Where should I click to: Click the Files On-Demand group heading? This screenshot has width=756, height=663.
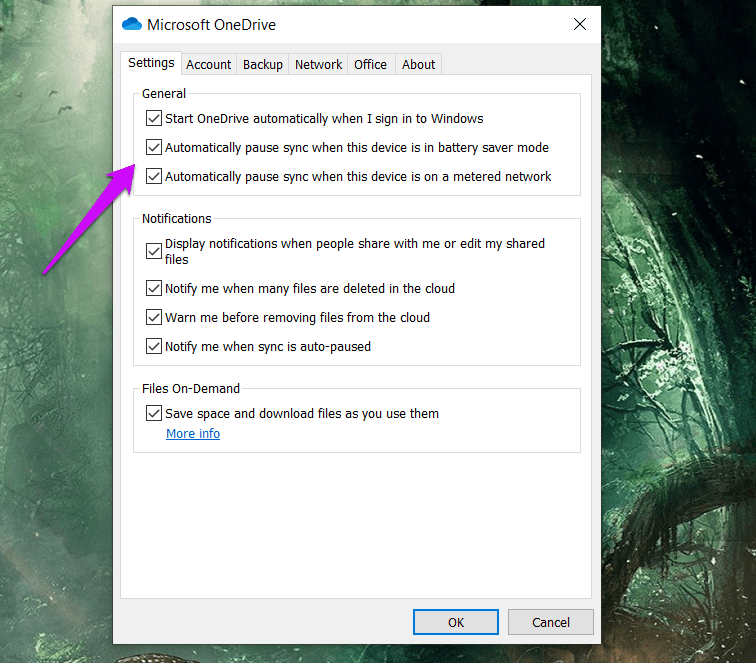click(191, 389)
